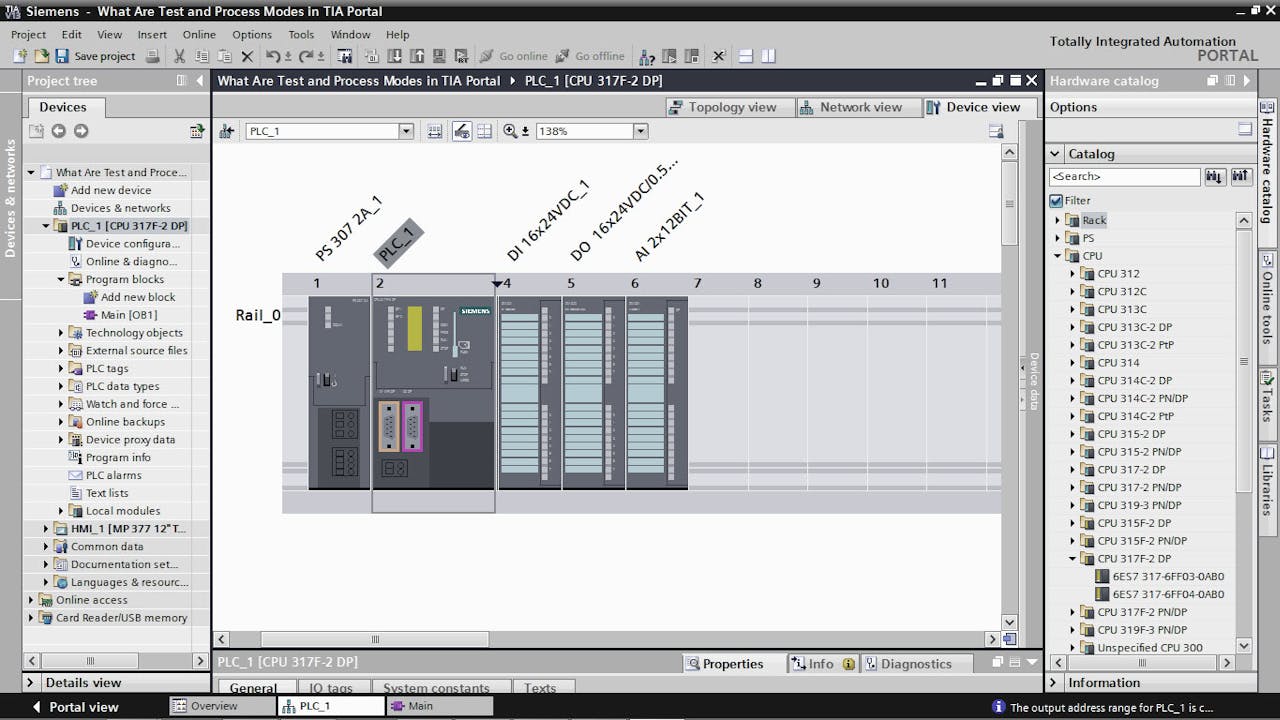This screenshot has width=1280, height=720.
Task: Click the hardware catalog Search field
Action: pos(1124,176)
